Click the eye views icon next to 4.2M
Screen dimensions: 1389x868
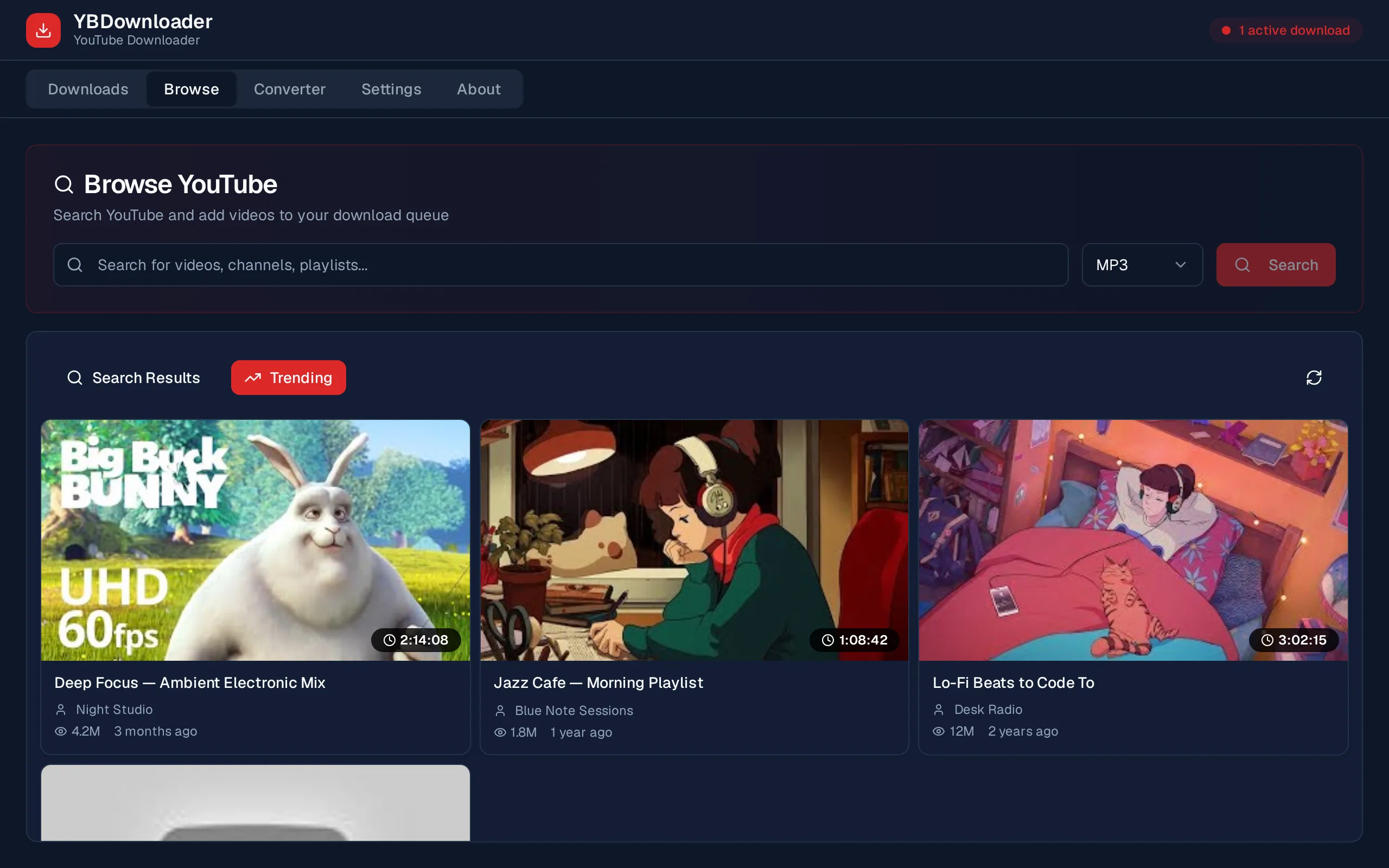[61, 731]
